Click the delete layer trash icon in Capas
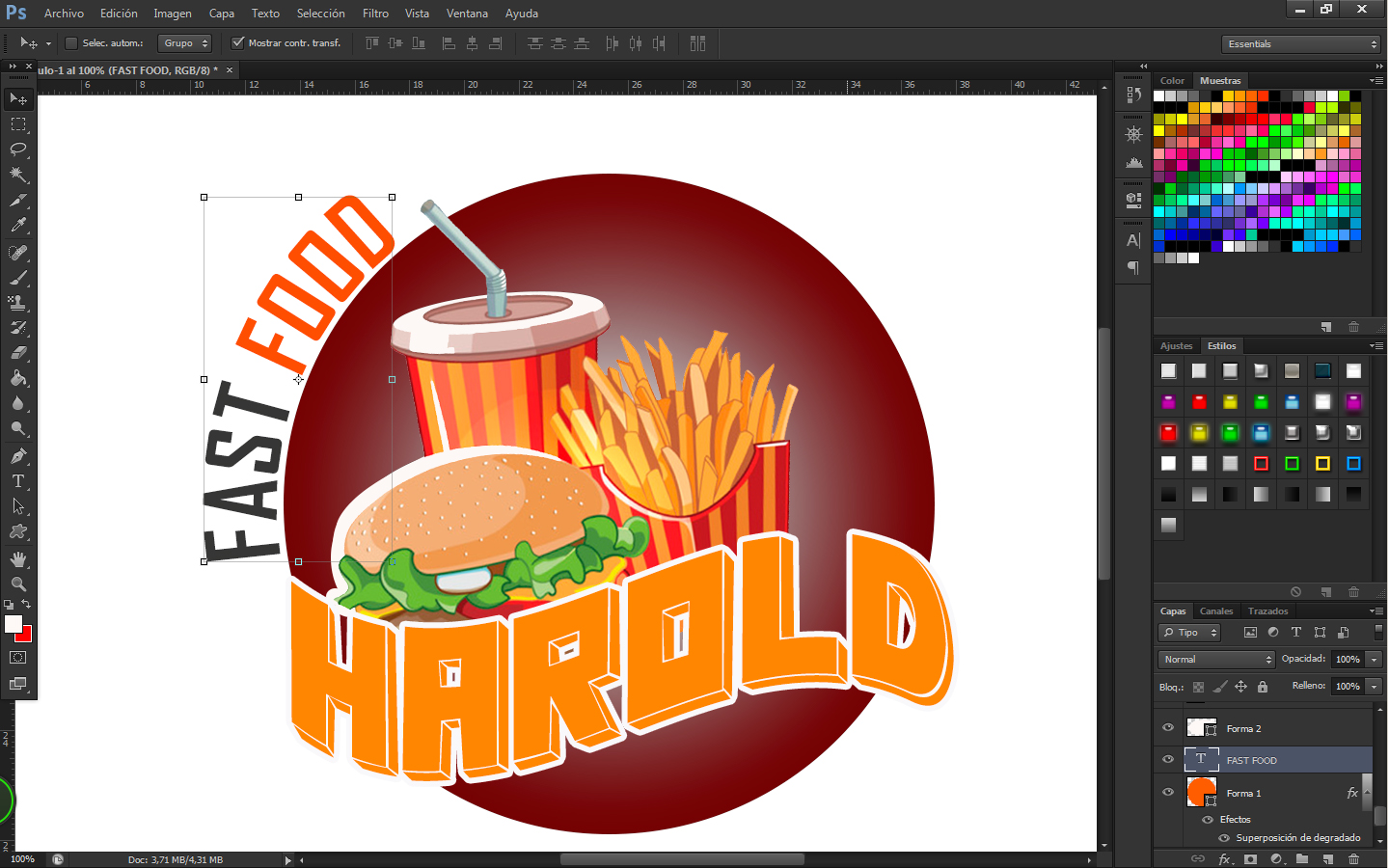Screen dimensions: 1389x868 tap(1354, 858)
